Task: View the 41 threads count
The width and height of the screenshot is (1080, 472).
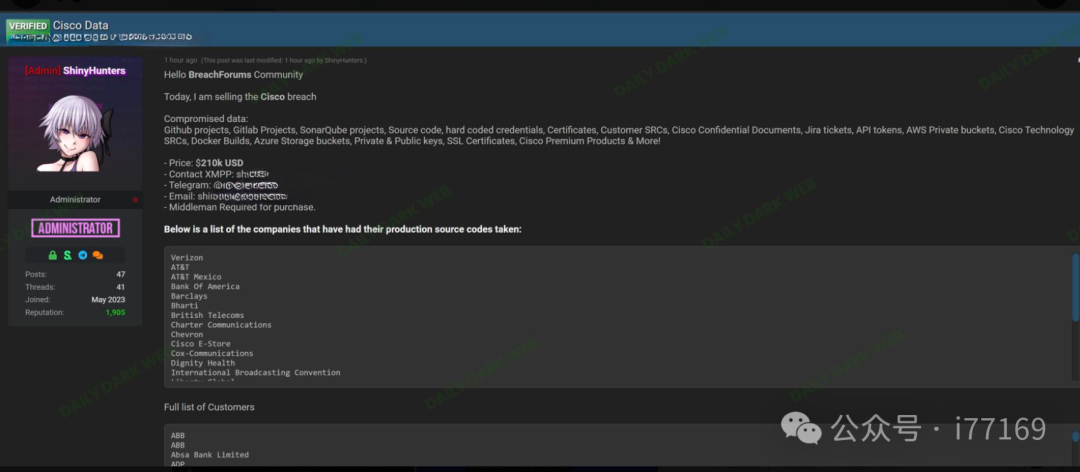Action: (120, 287)
